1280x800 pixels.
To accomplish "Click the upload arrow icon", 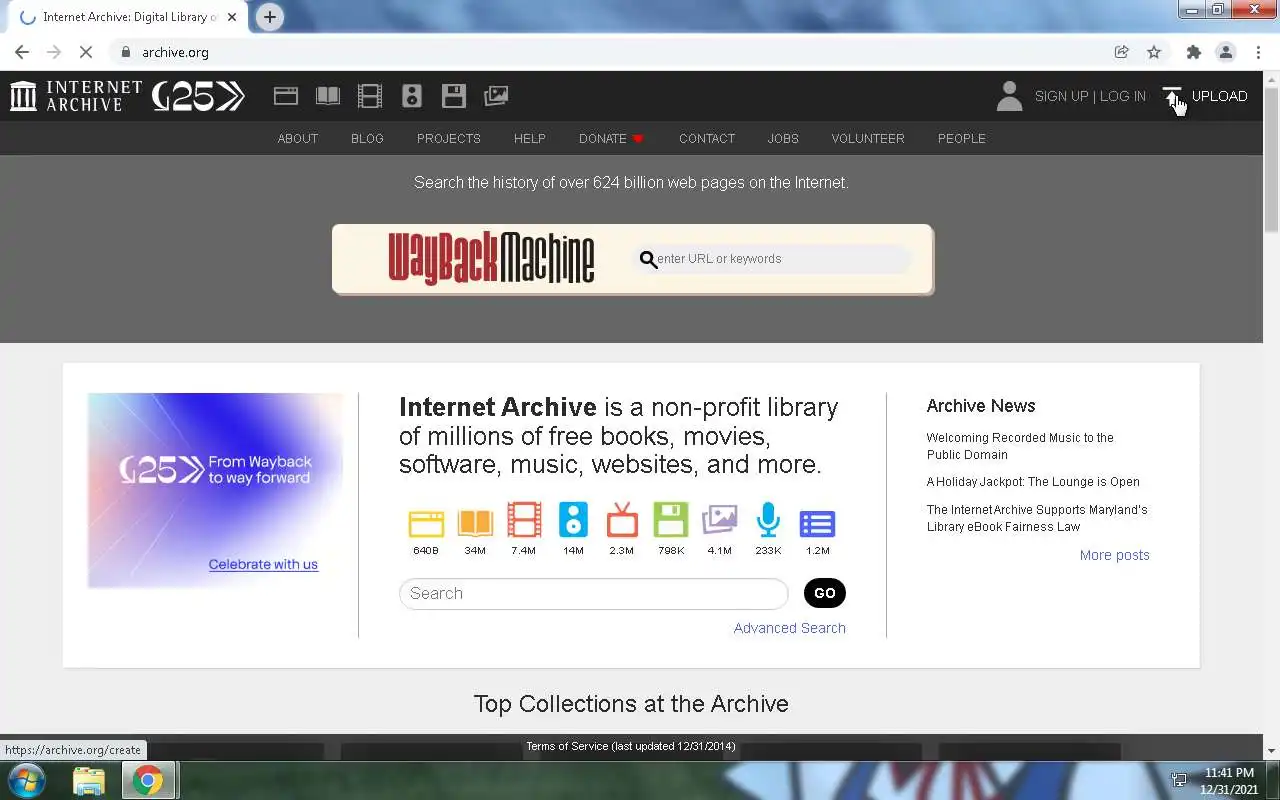I will click(1173, 96).
